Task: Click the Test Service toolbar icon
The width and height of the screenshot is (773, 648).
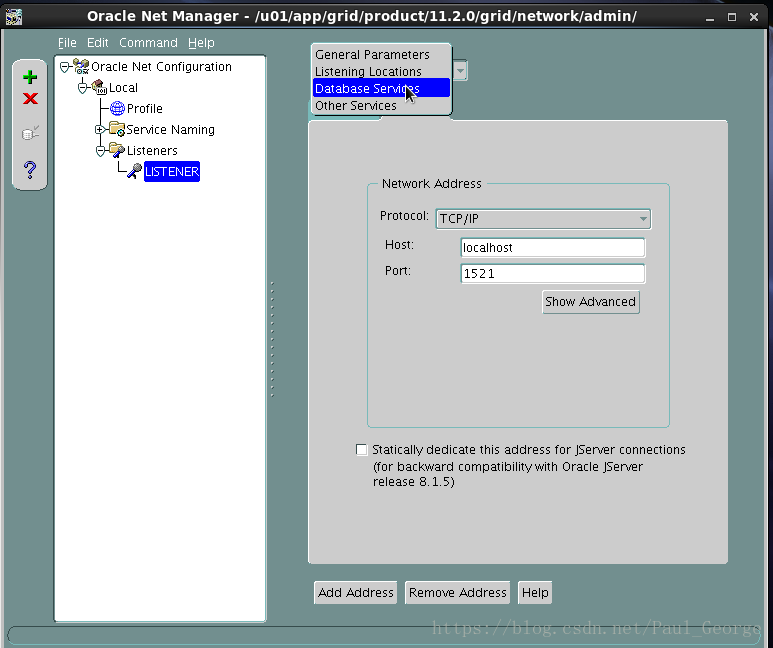Action: 30,133
